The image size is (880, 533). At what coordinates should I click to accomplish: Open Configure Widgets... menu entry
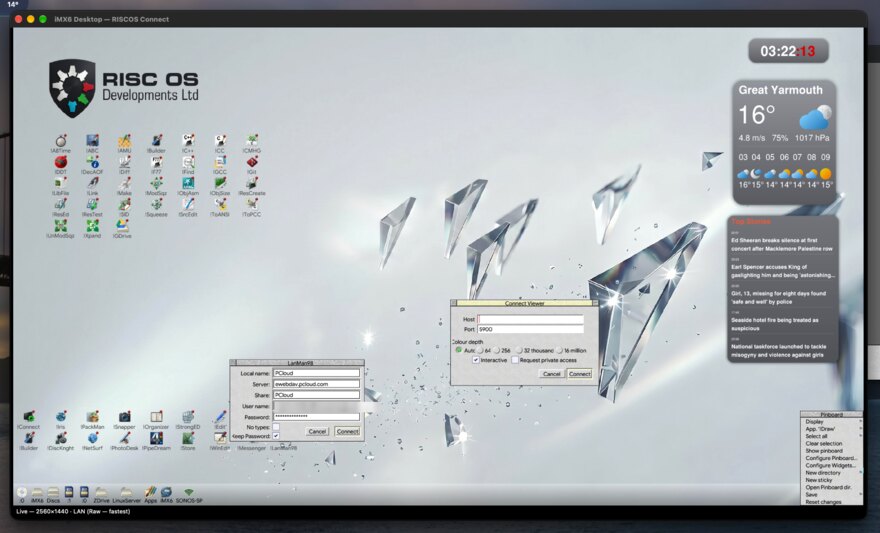(x=830, y=465)
